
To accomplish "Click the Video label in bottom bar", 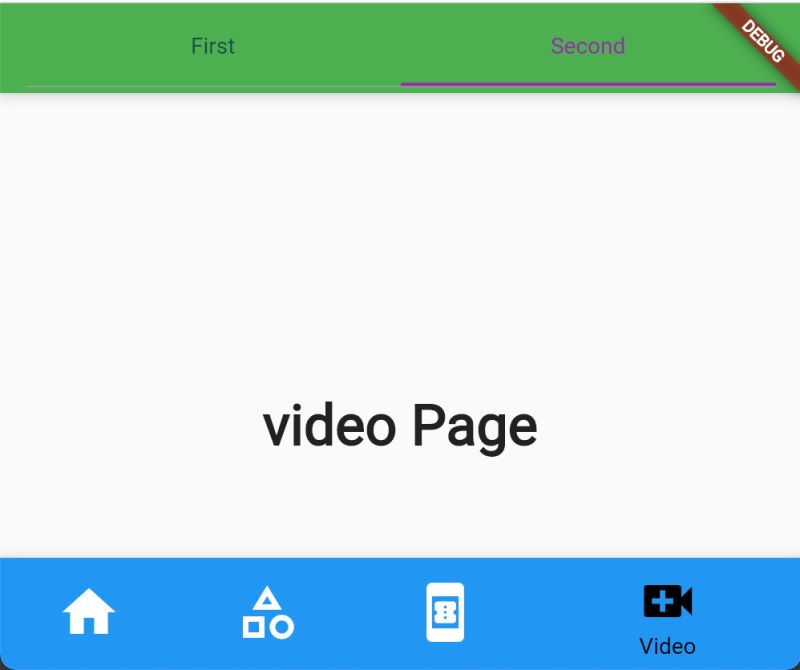I will pyautogui.click(x=667, y=646).
